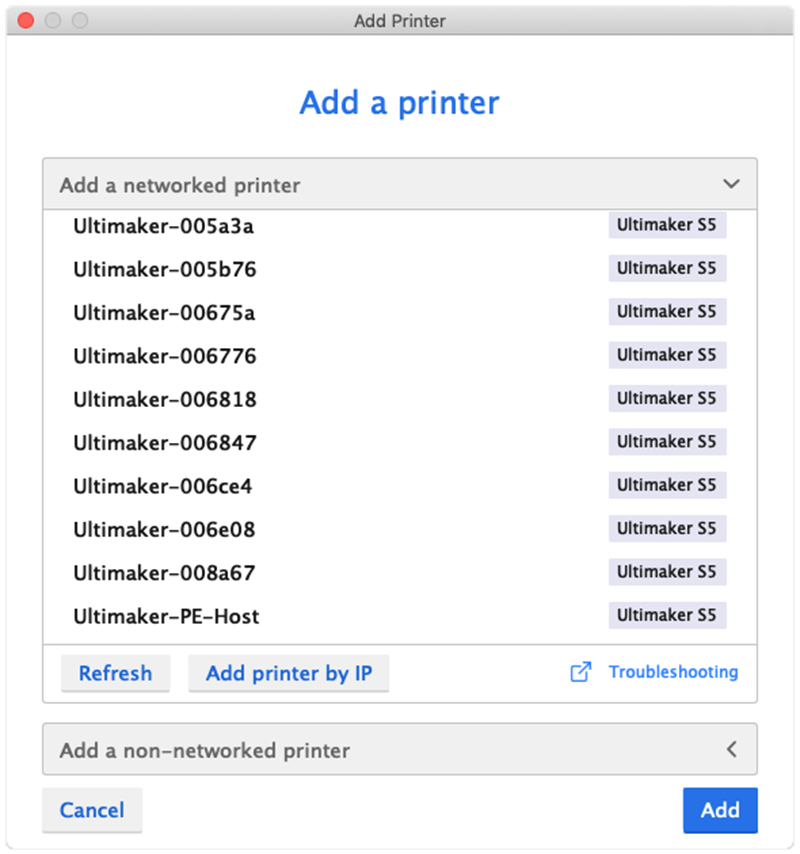Close the Add Printer window
Screen dimensions: 800x854
click(x=26, y=20)
